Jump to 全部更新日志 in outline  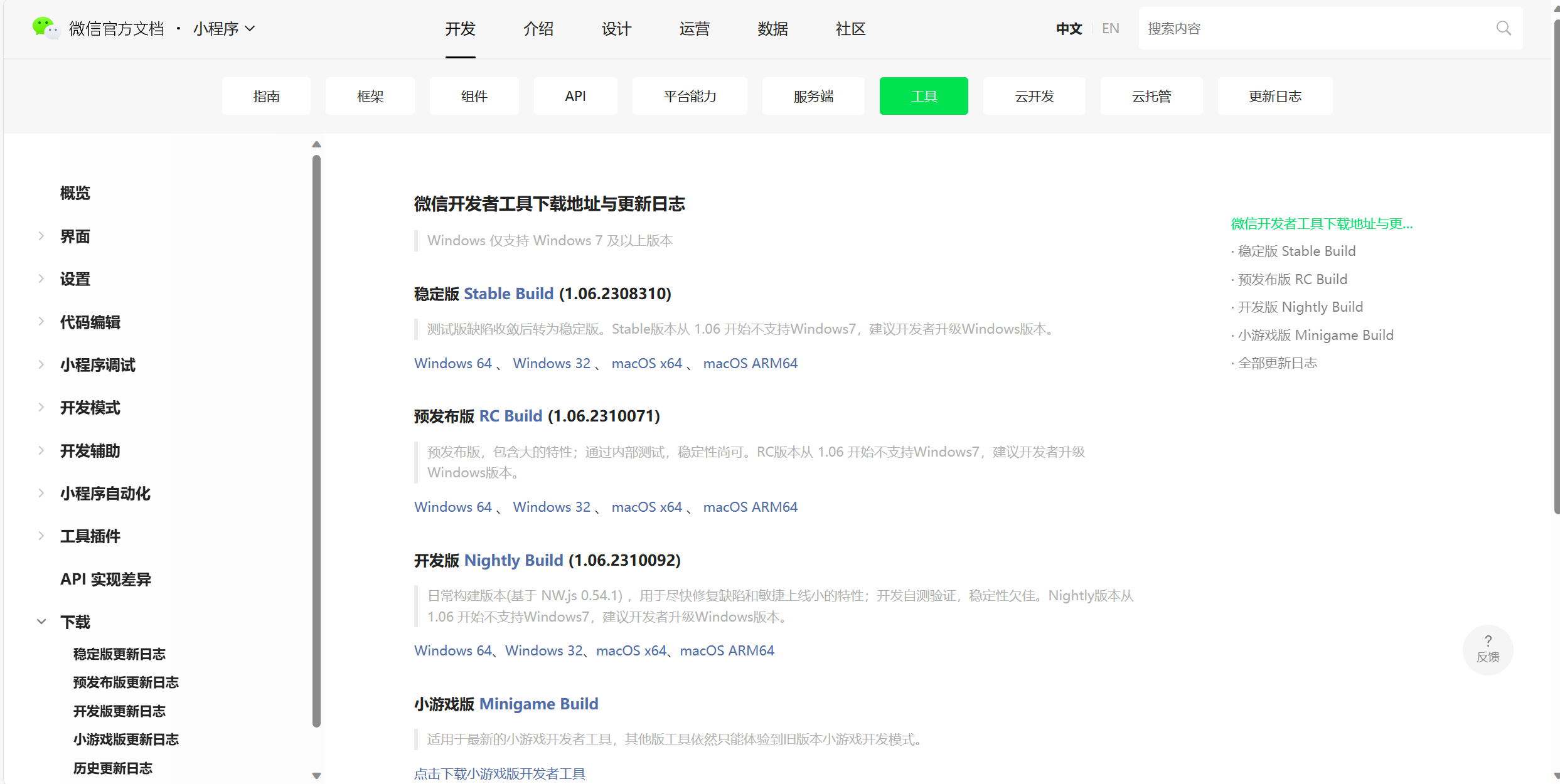(1277, 363)
